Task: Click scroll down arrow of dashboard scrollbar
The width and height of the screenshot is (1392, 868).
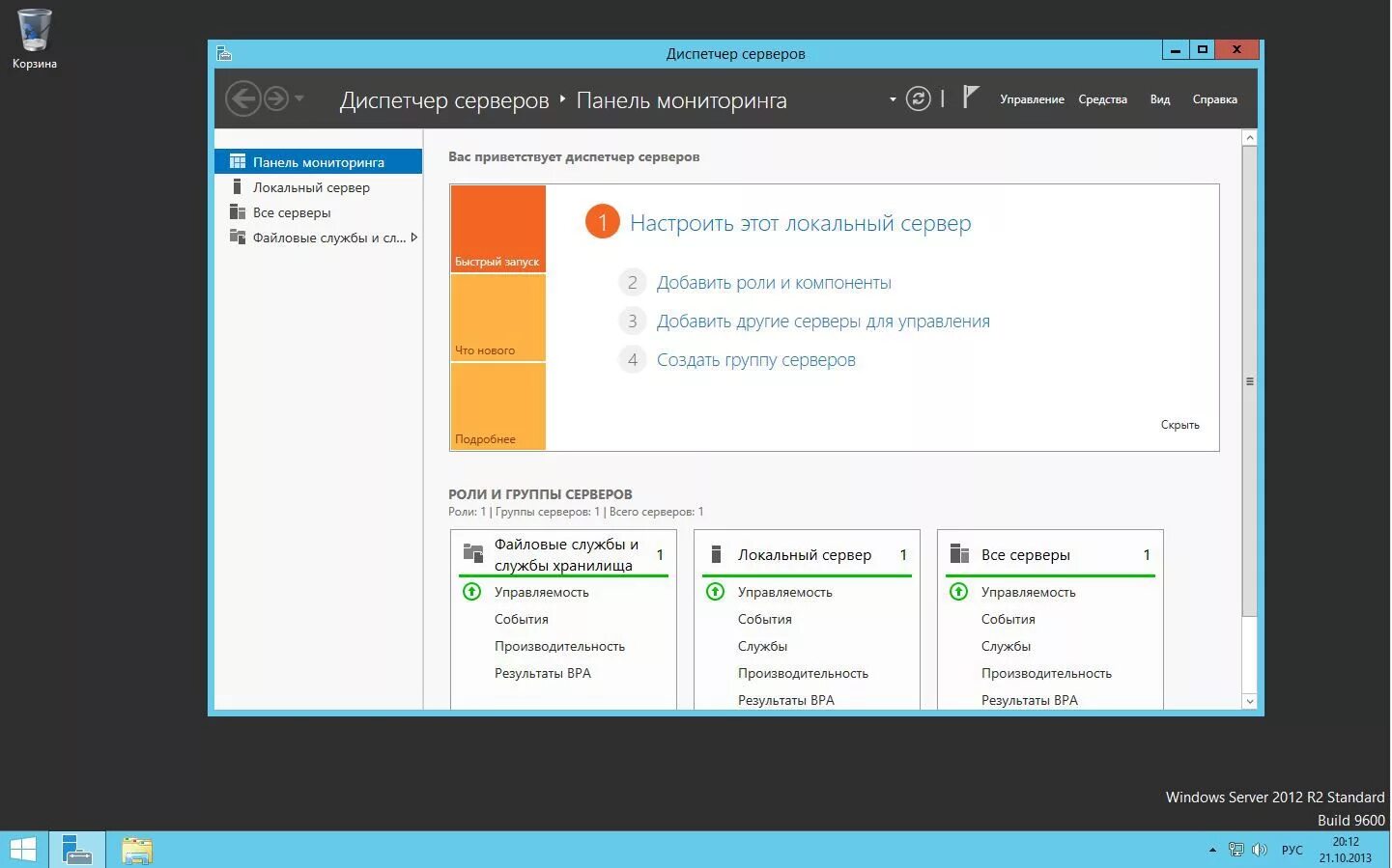Action: [1249, 701]
